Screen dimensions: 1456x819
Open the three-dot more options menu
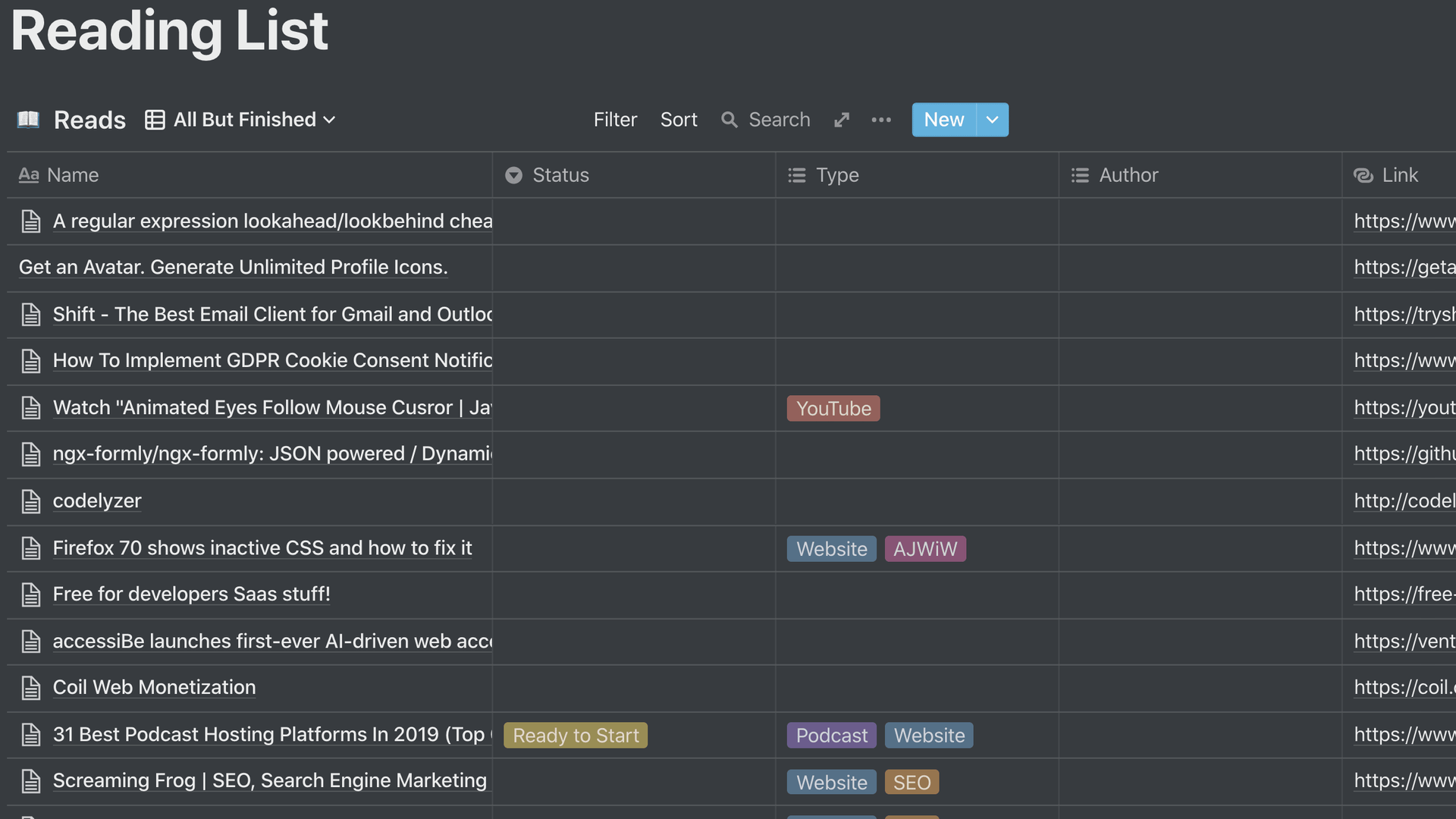(x=881, y=120)
